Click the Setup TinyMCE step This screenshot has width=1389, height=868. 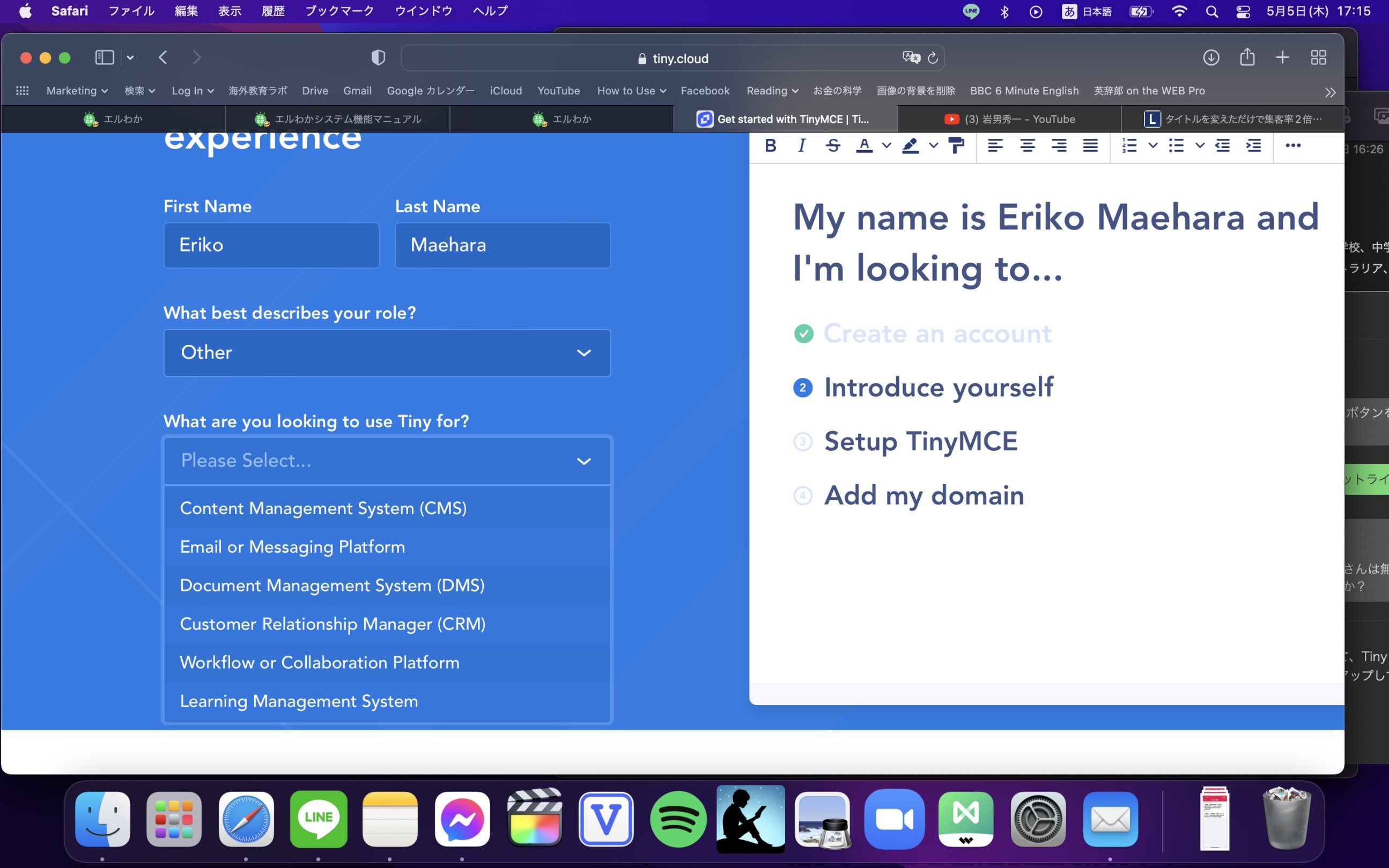tap(920, 441)
